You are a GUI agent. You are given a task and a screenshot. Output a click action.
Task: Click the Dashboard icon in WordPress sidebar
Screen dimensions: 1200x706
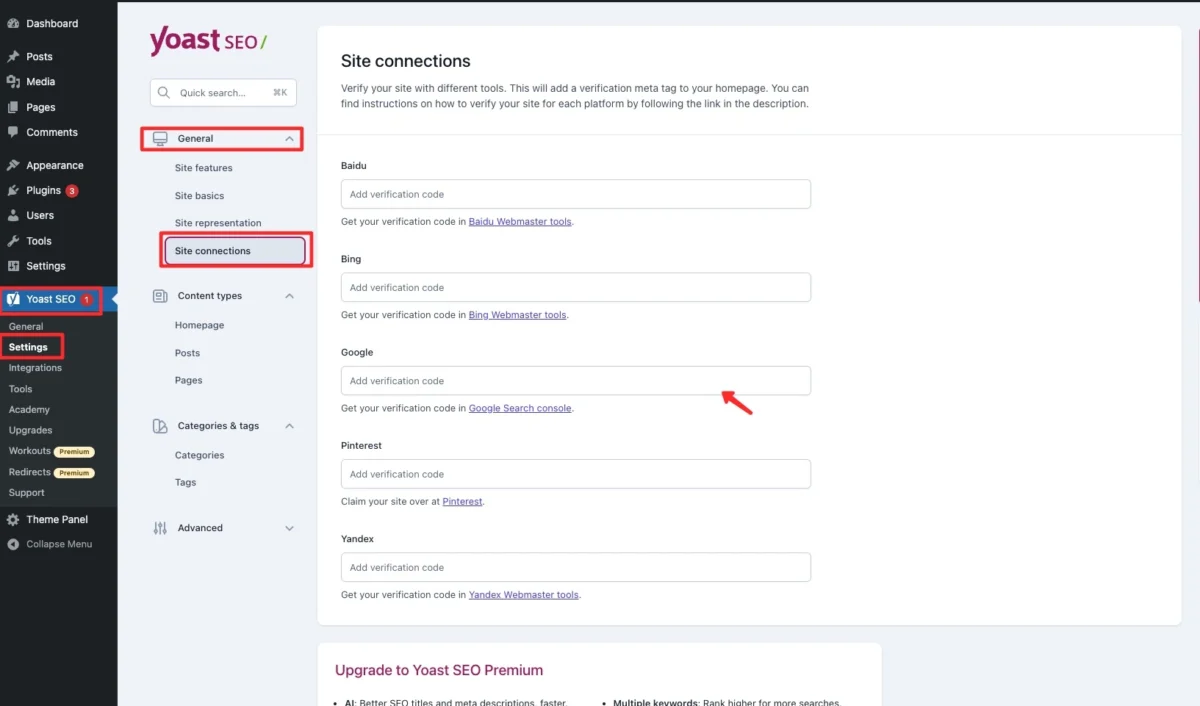coord(13,23)
